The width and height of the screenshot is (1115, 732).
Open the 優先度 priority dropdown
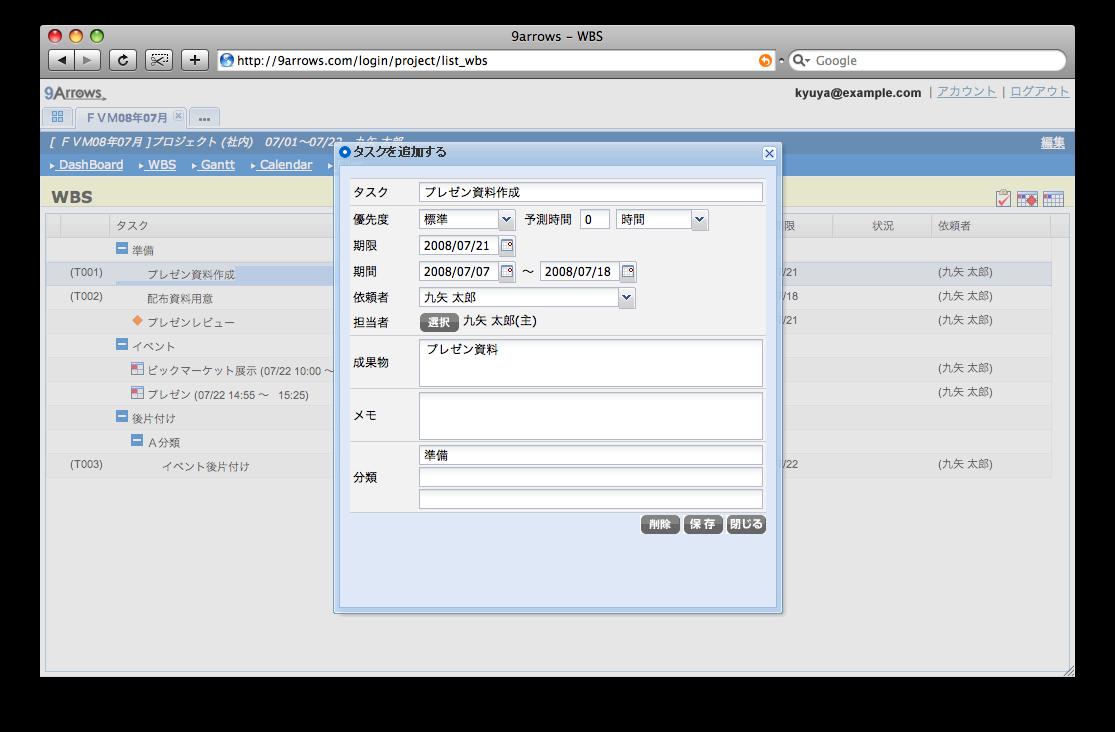pos(506,220)
